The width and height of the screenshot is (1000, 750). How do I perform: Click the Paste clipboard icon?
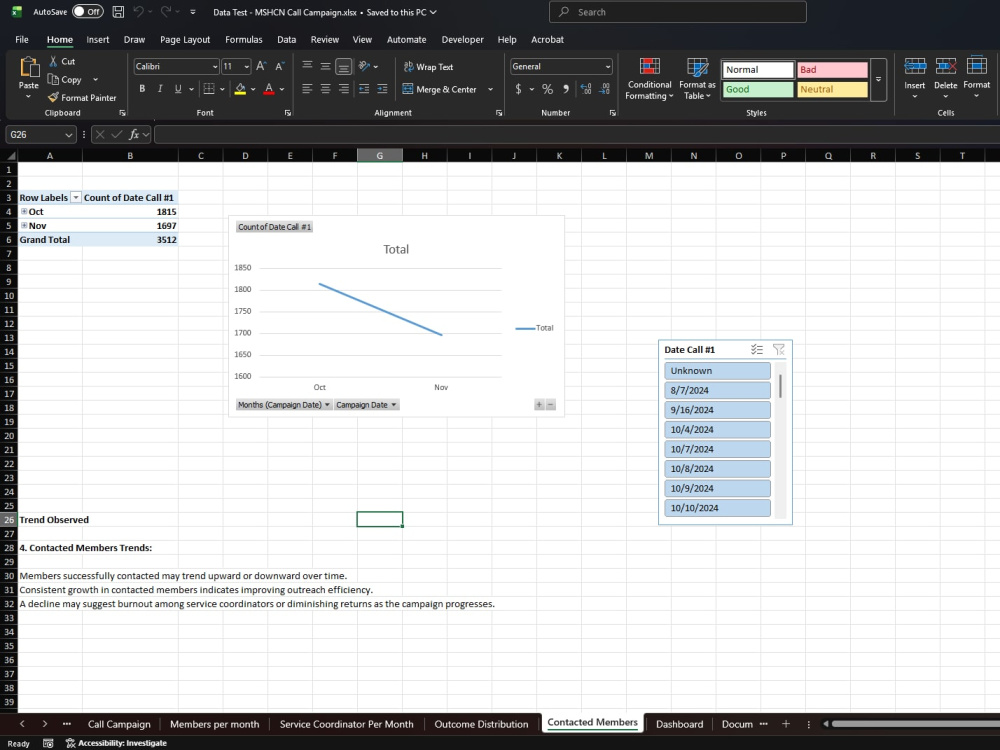point(29,67)
